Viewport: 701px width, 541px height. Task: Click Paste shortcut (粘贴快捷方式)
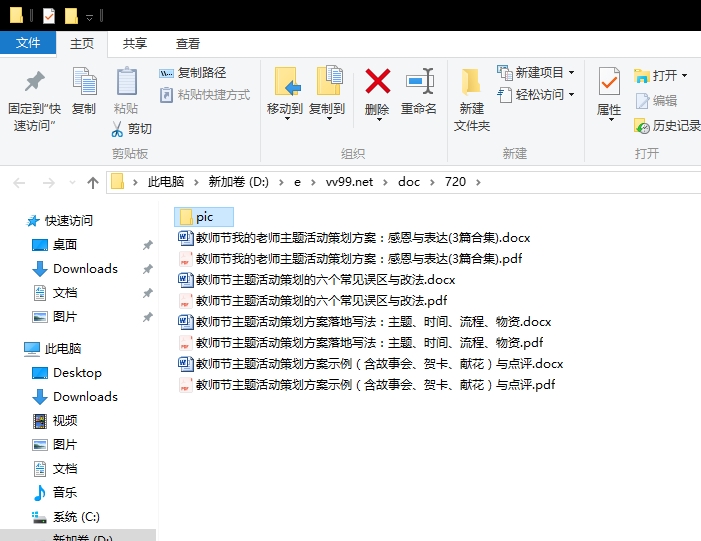205,95
